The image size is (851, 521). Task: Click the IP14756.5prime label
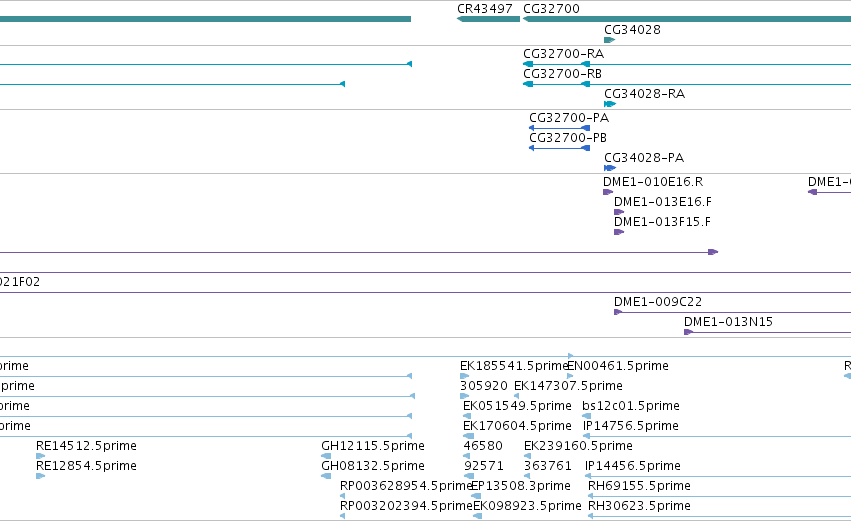click(x=631, y=426)
